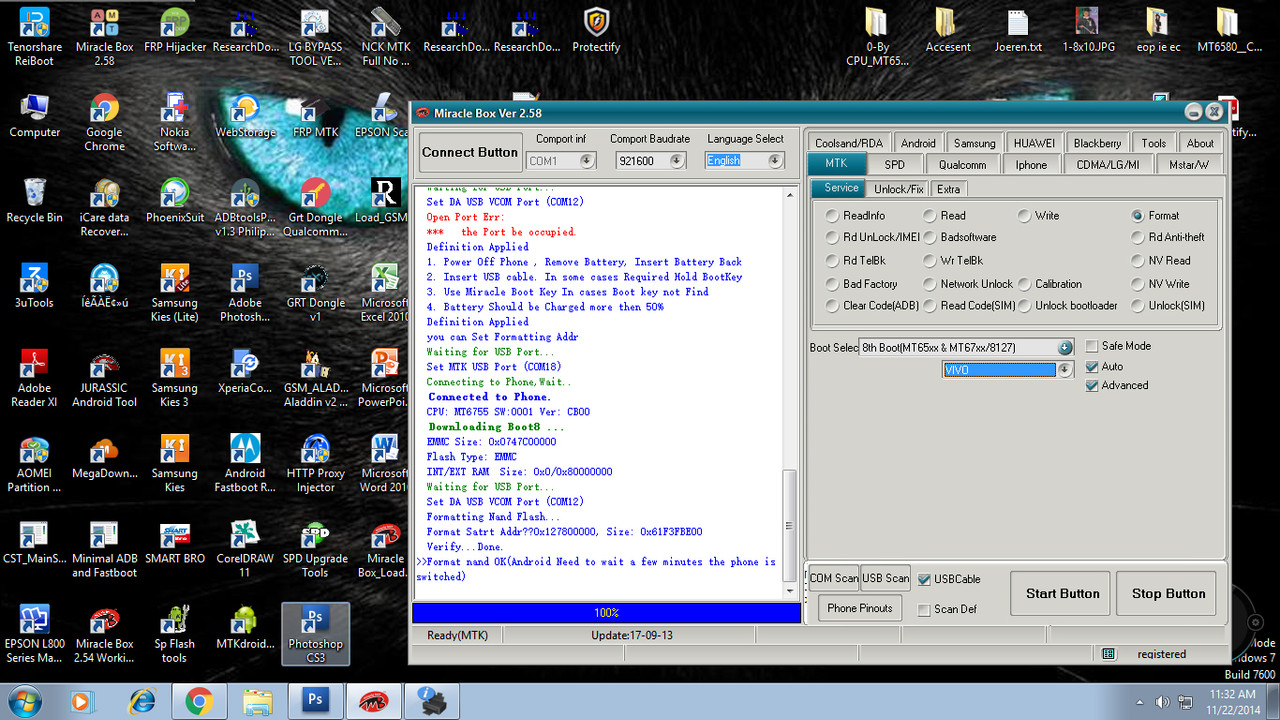Click the Photoshop icon in the taskbar
1280x720 pixels.
point(314,701)
